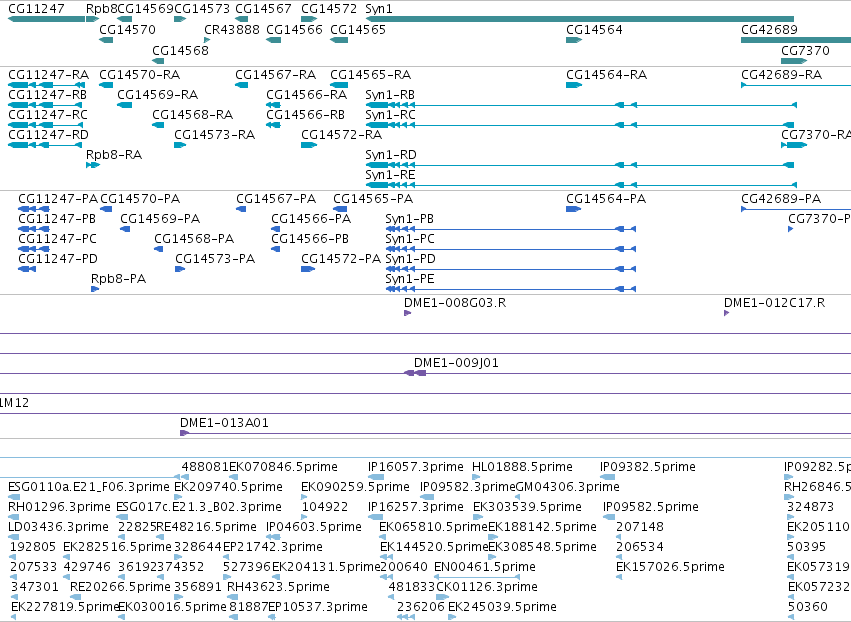This screenshot has width=851, height=622.
Task: Click the CG14572-PA protein label
Action: tap(341, 259)
